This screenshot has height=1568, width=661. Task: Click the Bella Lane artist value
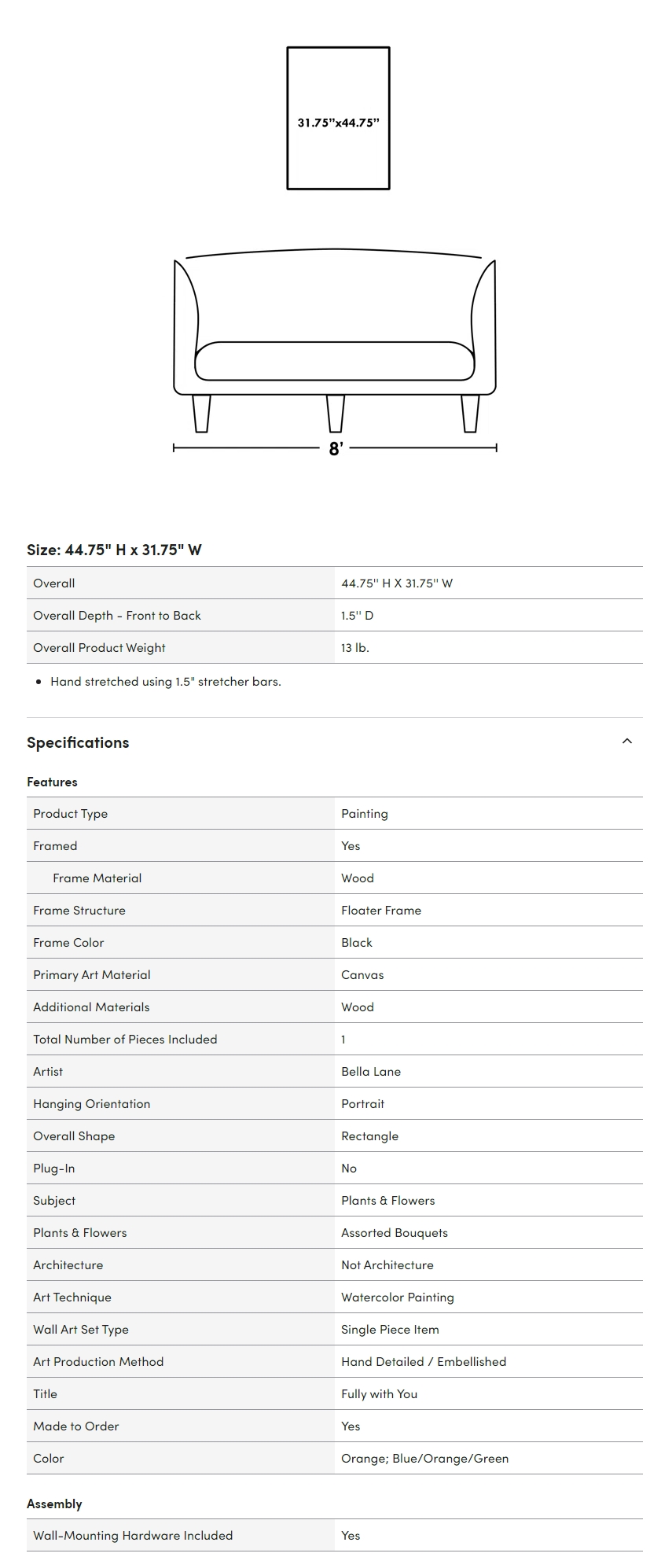(x=371, y=1071)
